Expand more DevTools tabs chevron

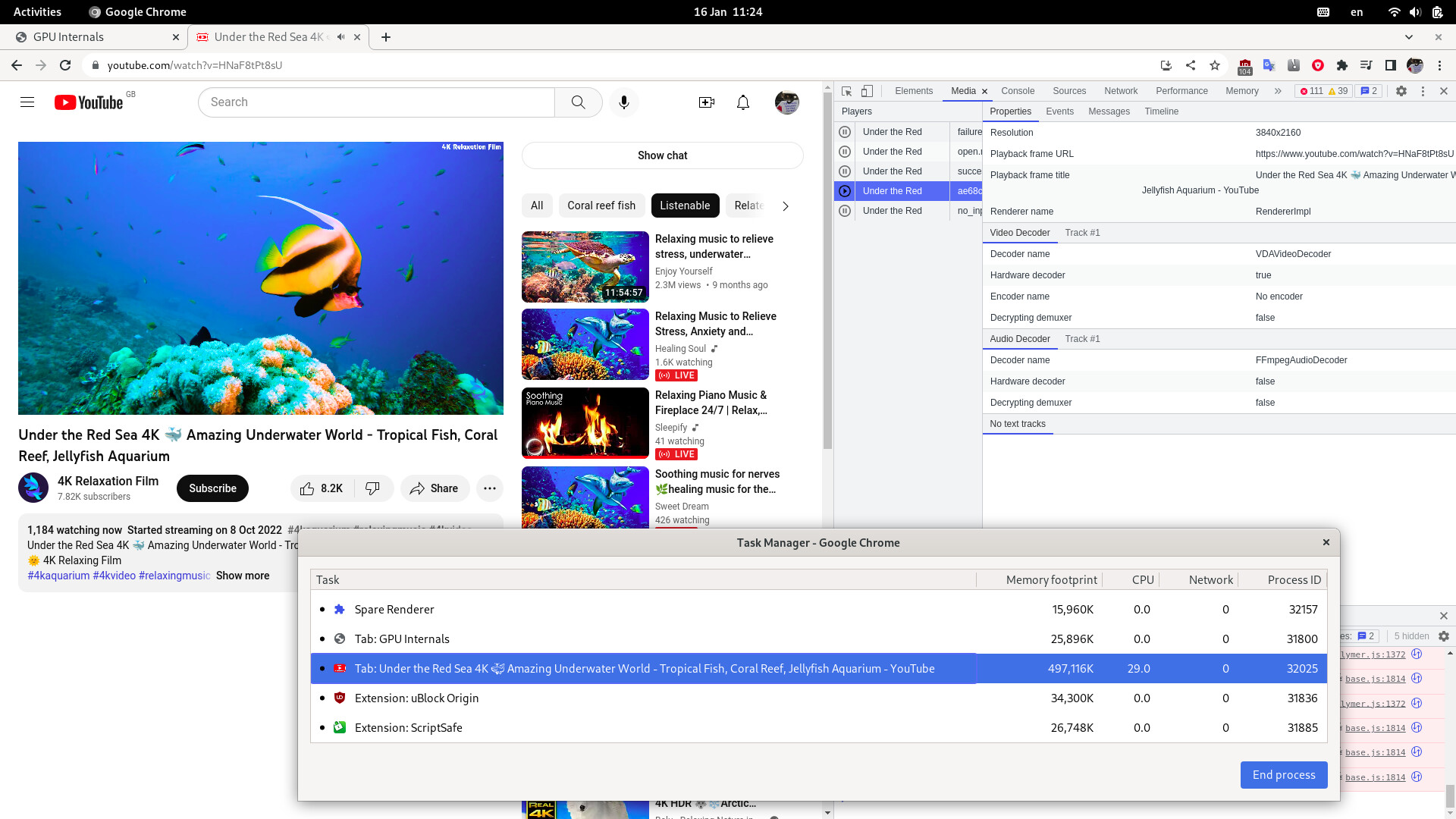[1277, 91]
